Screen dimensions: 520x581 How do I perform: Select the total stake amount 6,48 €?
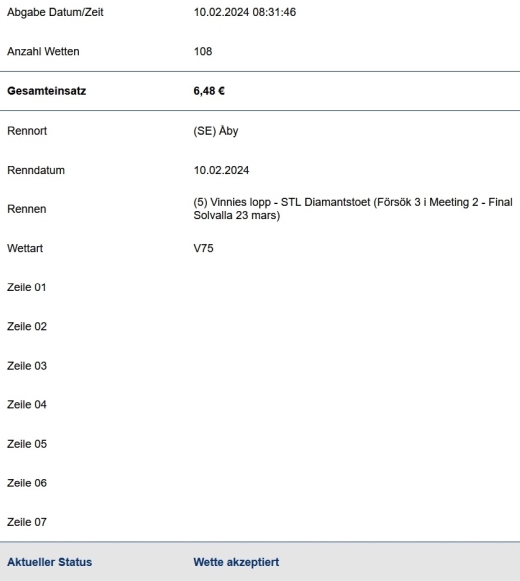(x=209, y=91)
